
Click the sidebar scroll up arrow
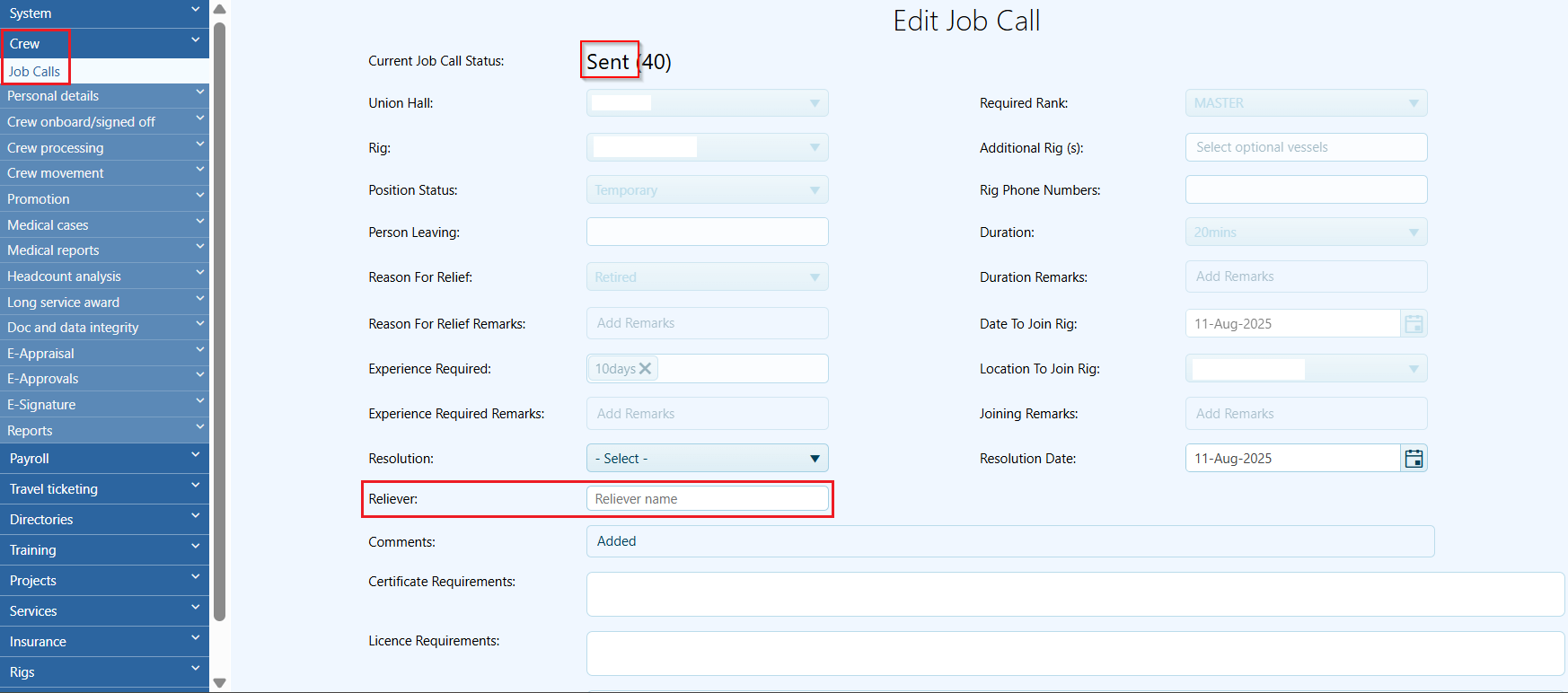pyautogui.click(x=219, y=9)
